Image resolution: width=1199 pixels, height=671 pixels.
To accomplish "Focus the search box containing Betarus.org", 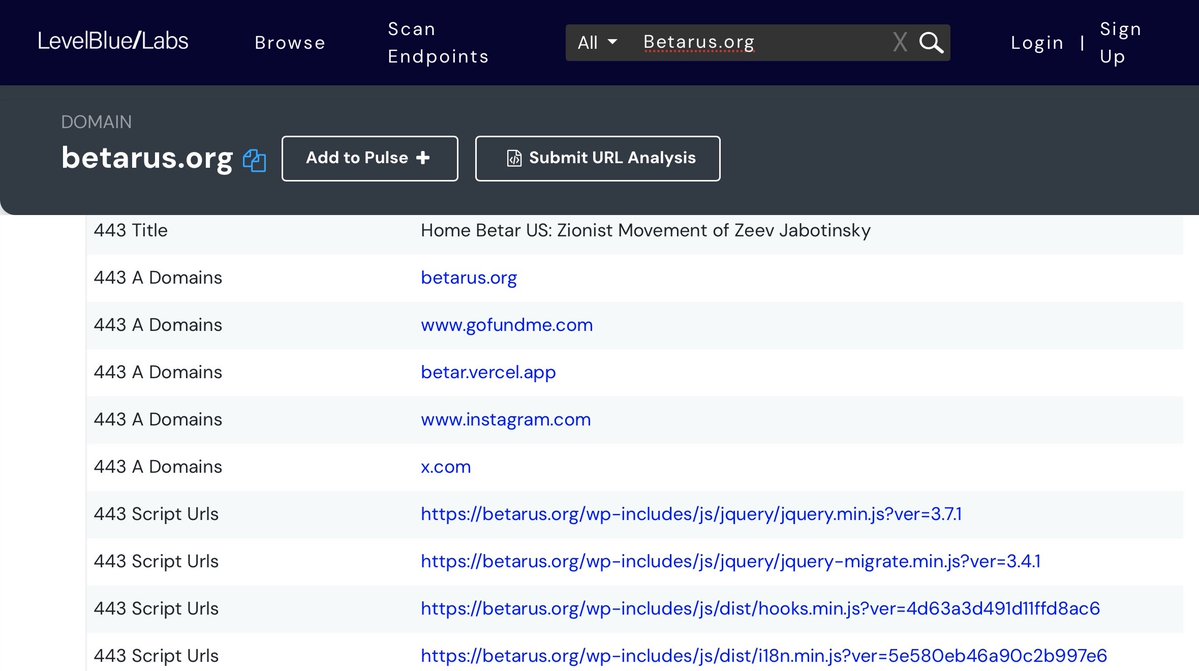I will 760,43.
